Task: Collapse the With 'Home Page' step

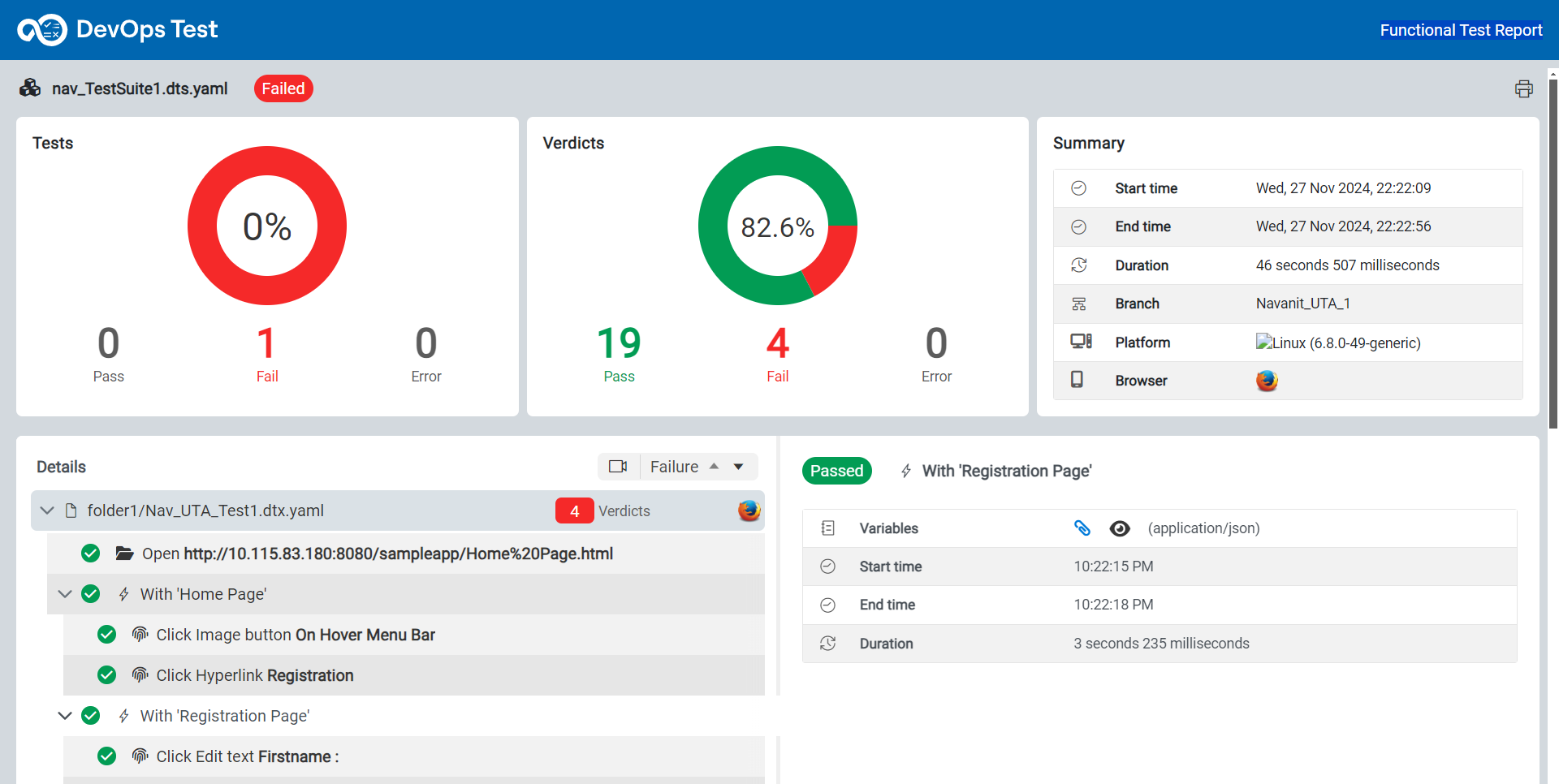Action: (65, 594)
